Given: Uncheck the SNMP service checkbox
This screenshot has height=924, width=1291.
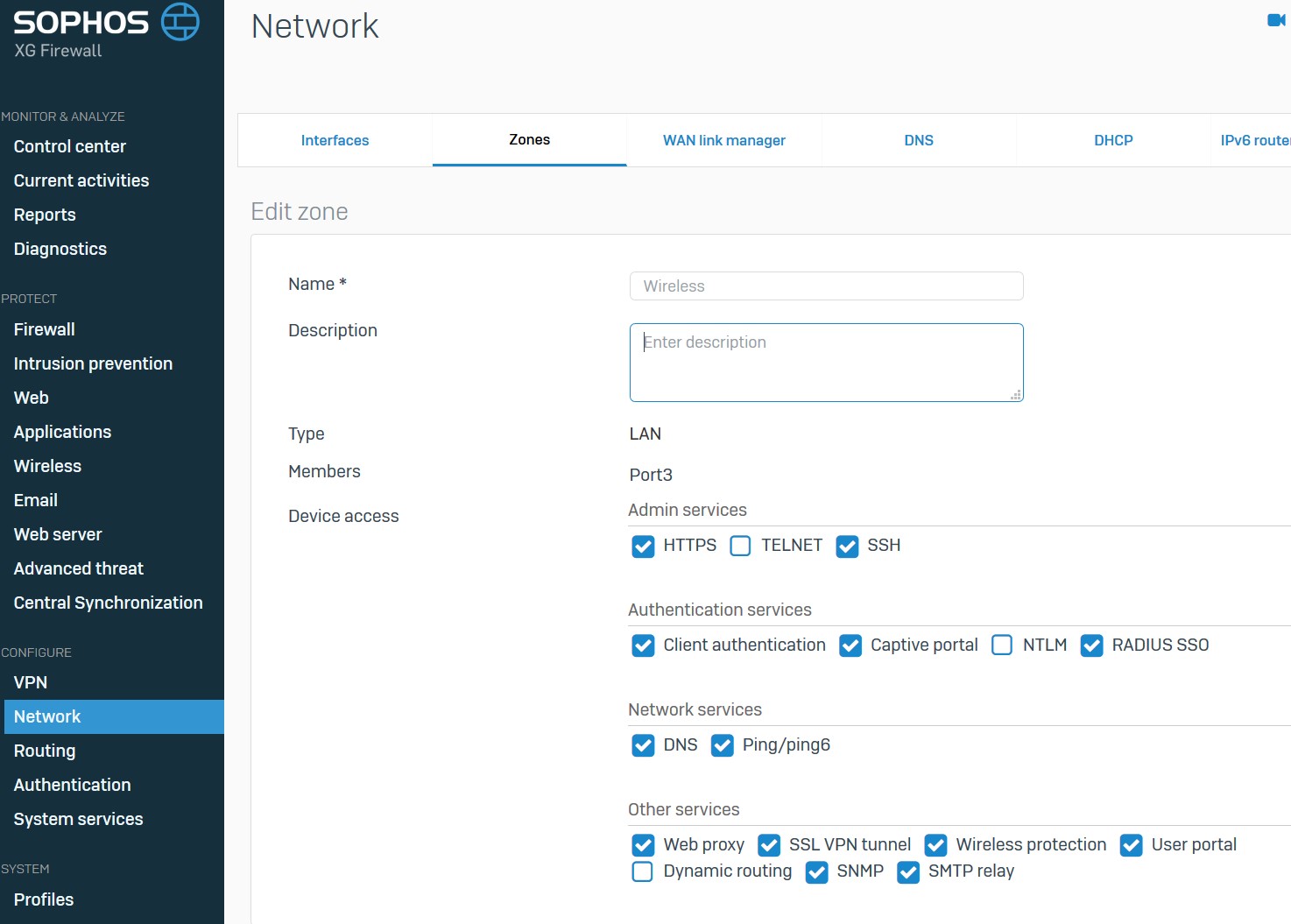Looking at the screenshot, I should [x=816, y=872].
